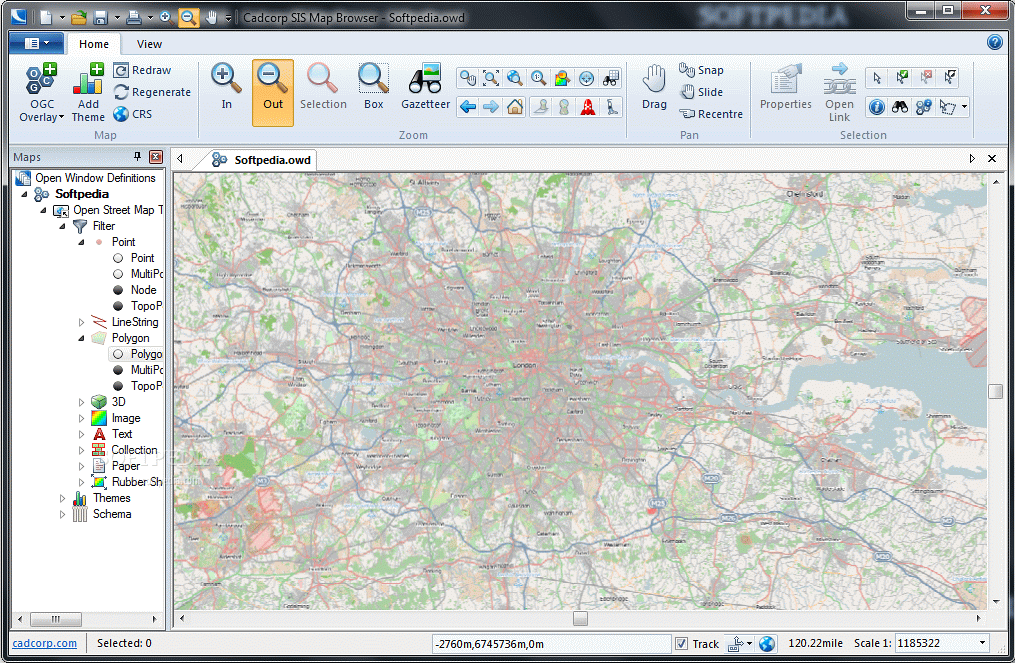
Task: Expand the Image tree node
Action: [81, 418]
